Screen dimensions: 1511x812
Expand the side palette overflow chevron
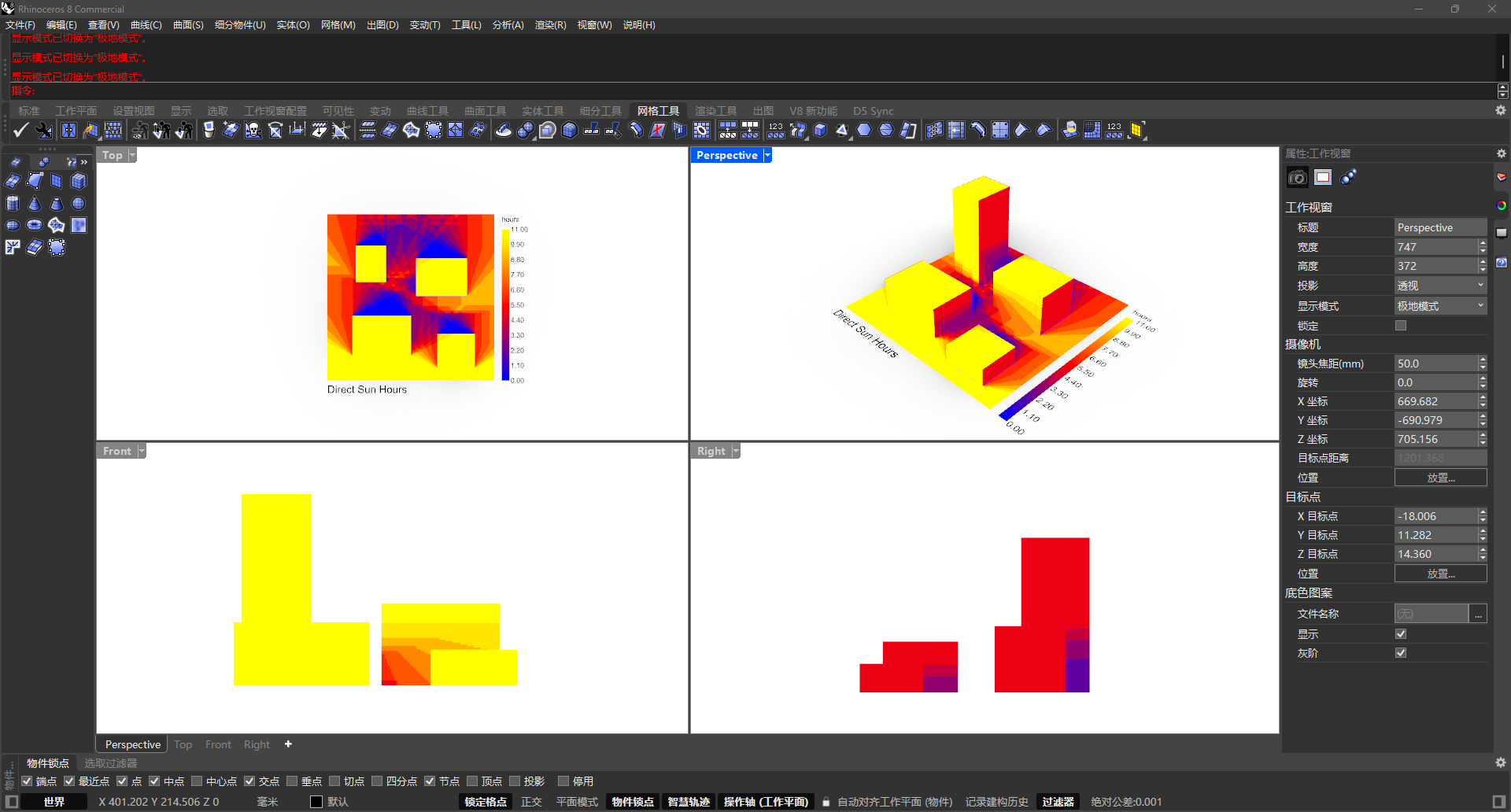coord(84,162)
